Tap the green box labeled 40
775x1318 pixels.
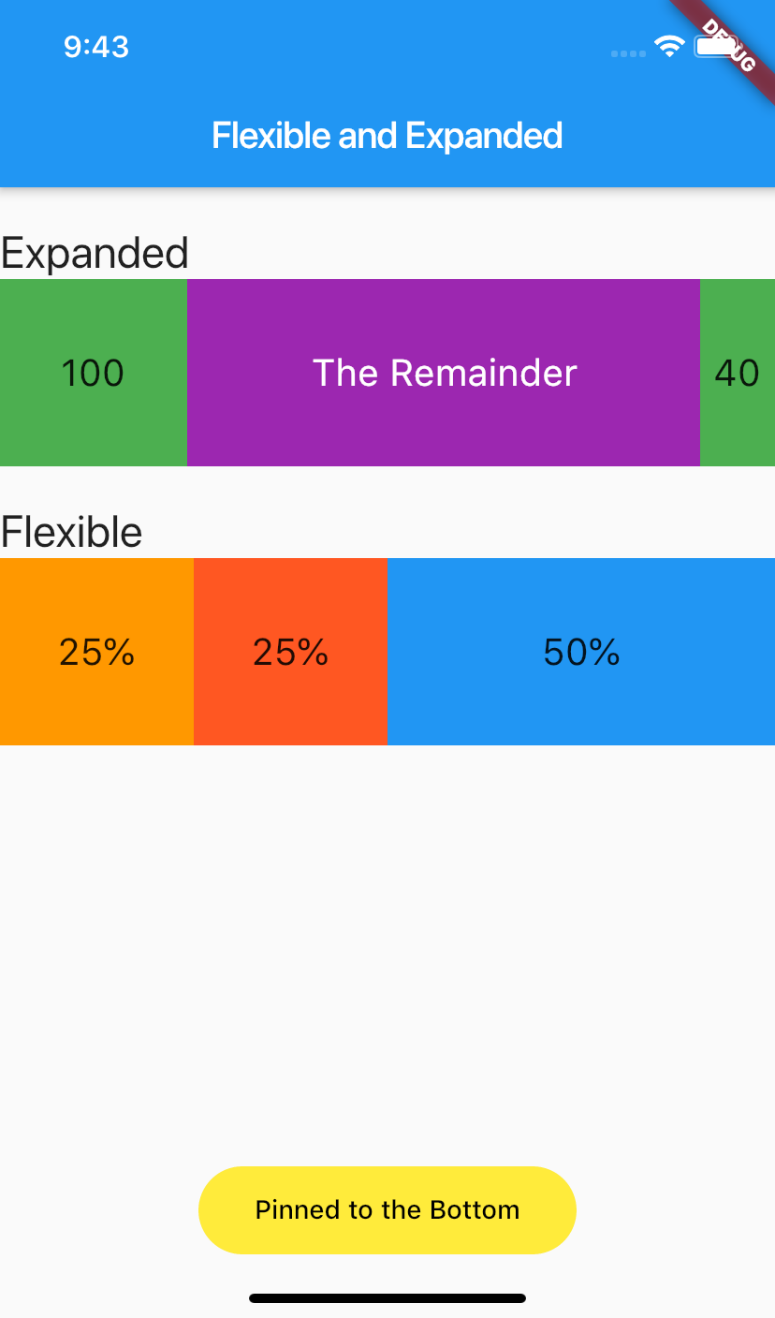(737, 373)
